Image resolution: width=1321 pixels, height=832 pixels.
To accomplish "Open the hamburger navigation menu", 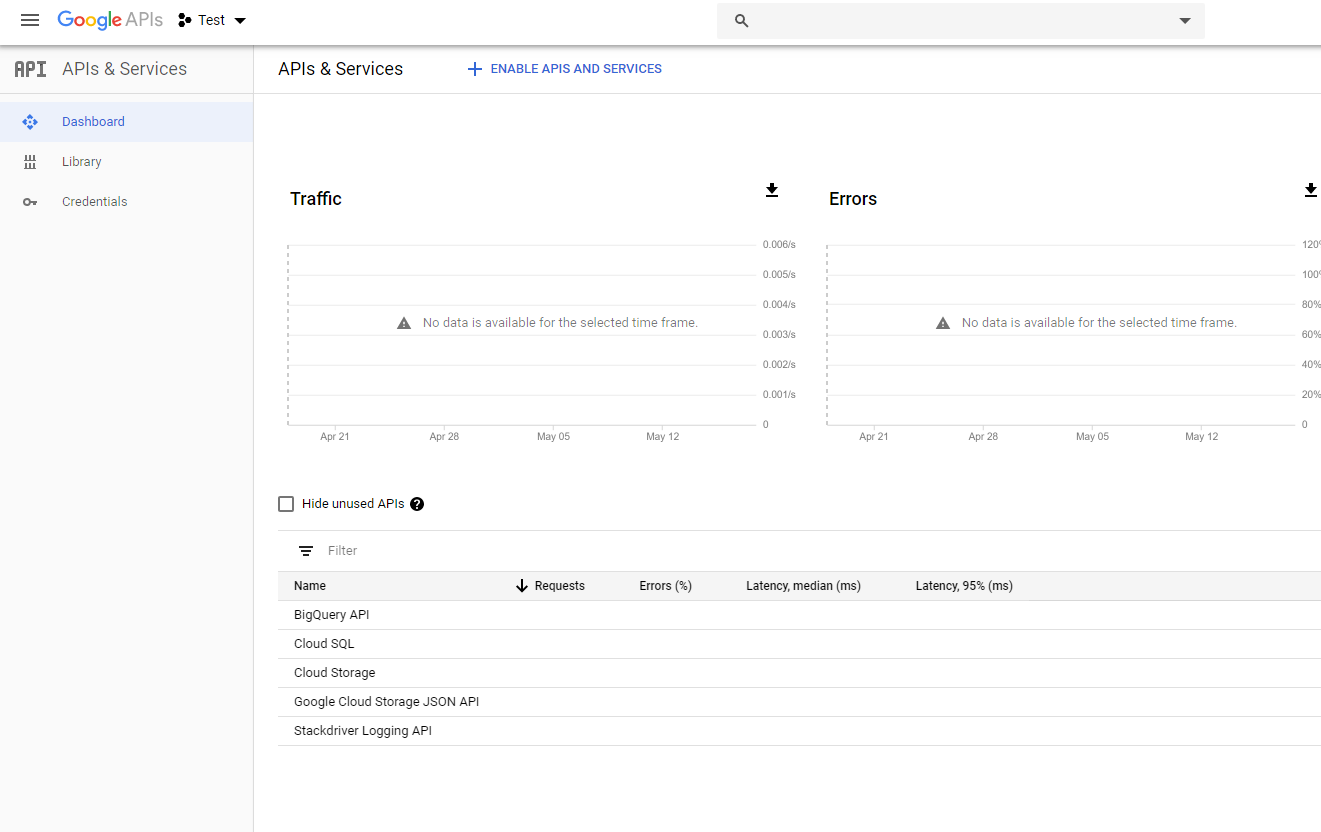I will pyautogui.click(x=30, y=20).
